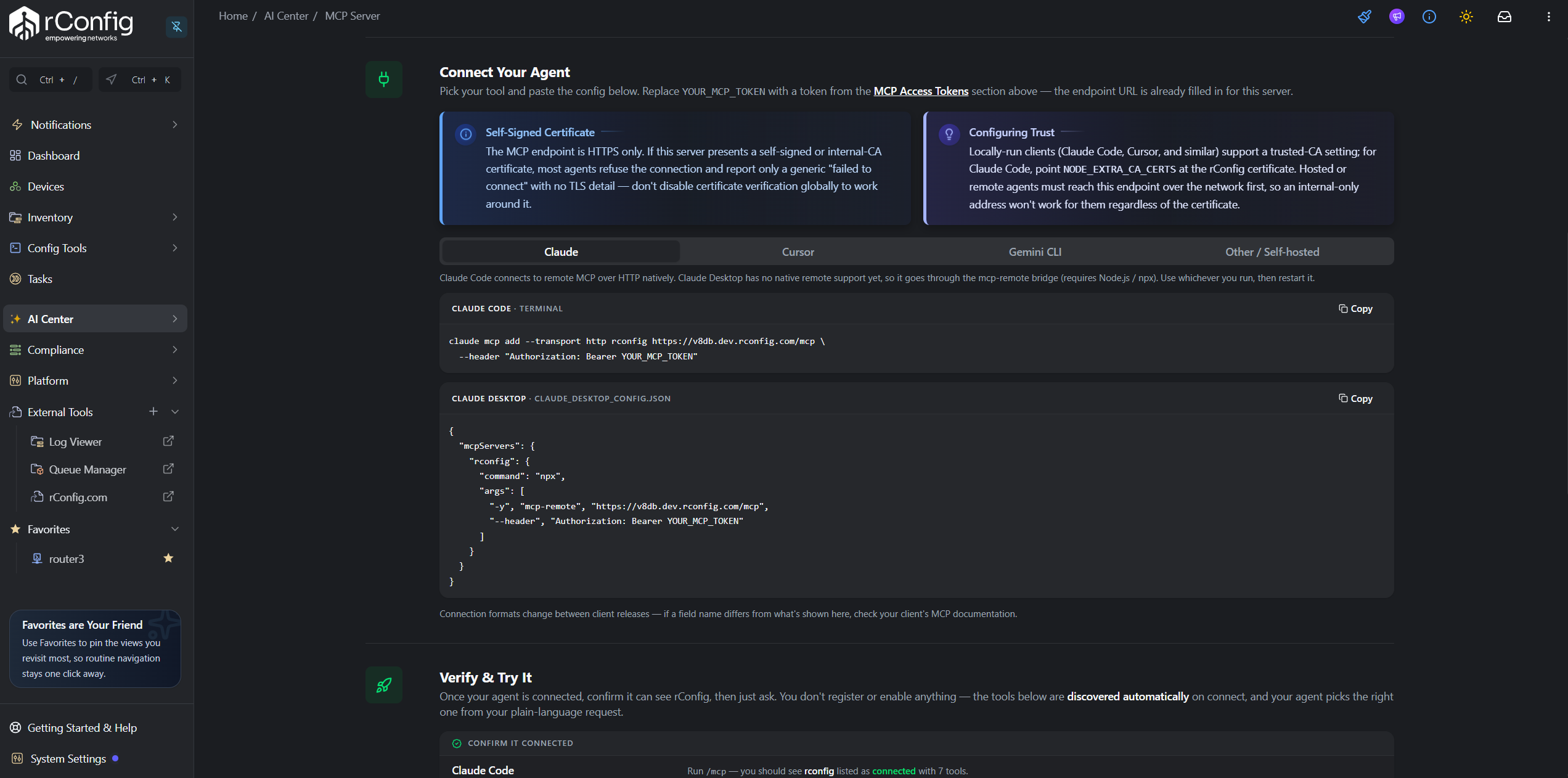
Task: Click the info circle icon in the top bar
Action: click(x=1429, y=17)
